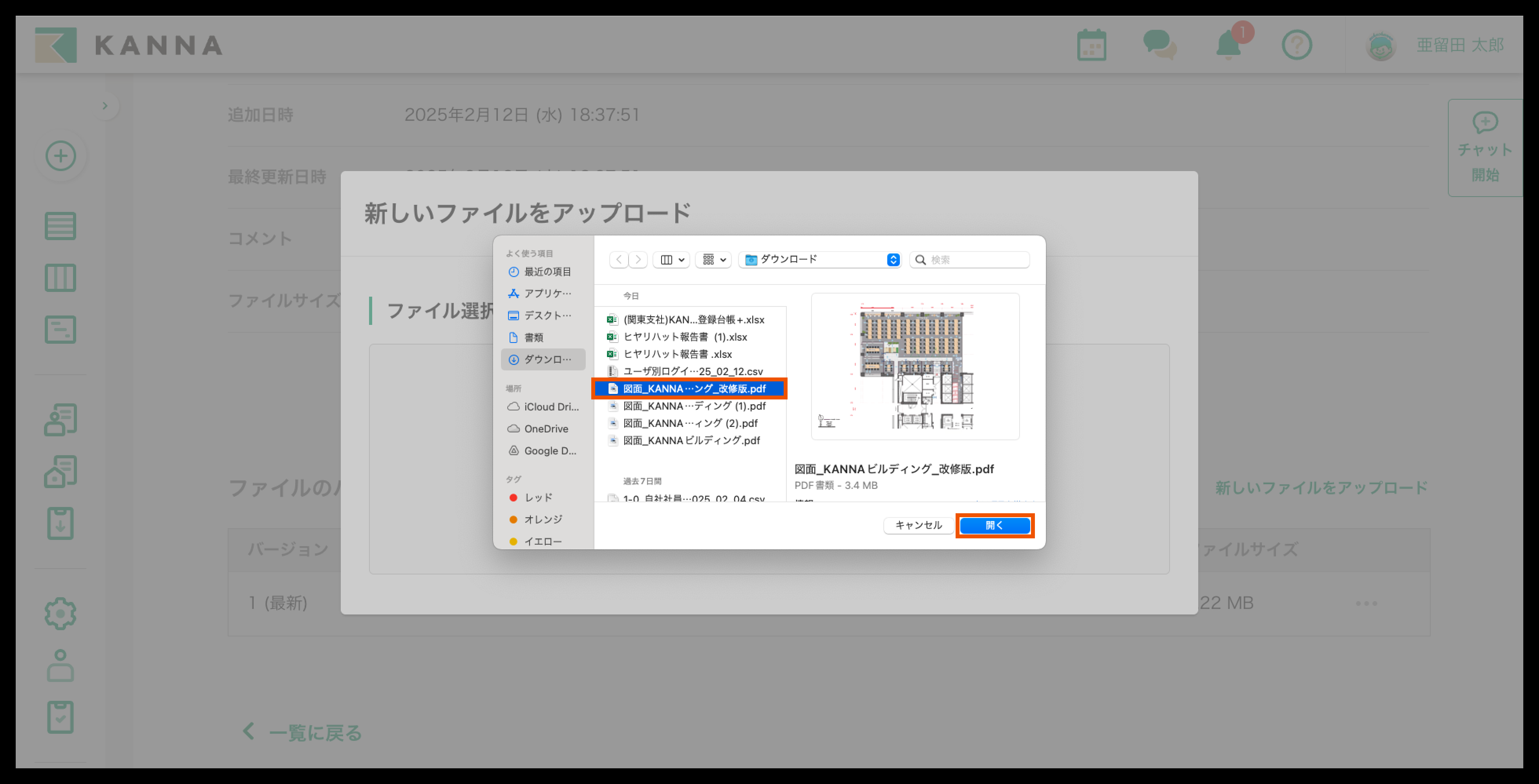
Task: Click the plus add icon in sidebar
Action: tap(61, 156)
